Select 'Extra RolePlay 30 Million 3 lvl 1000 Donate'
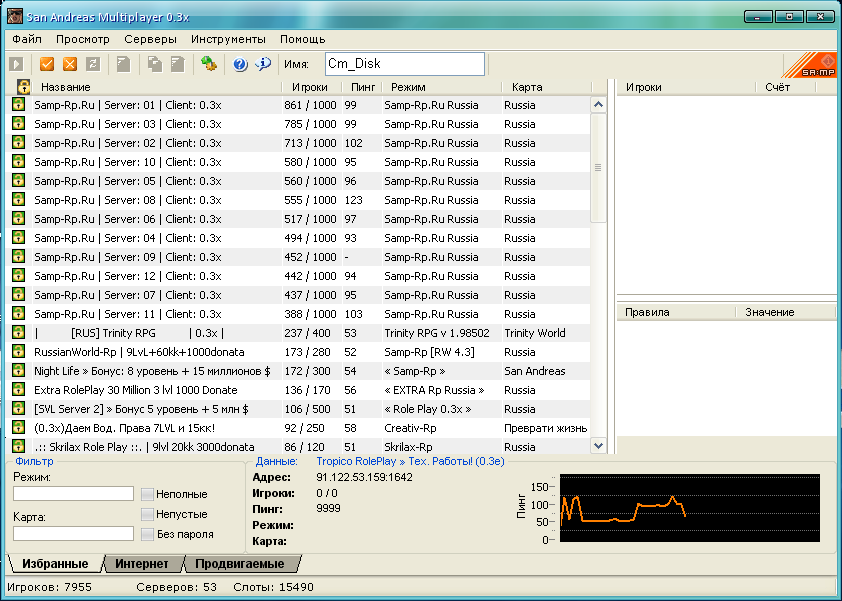 tap(135, 390)
